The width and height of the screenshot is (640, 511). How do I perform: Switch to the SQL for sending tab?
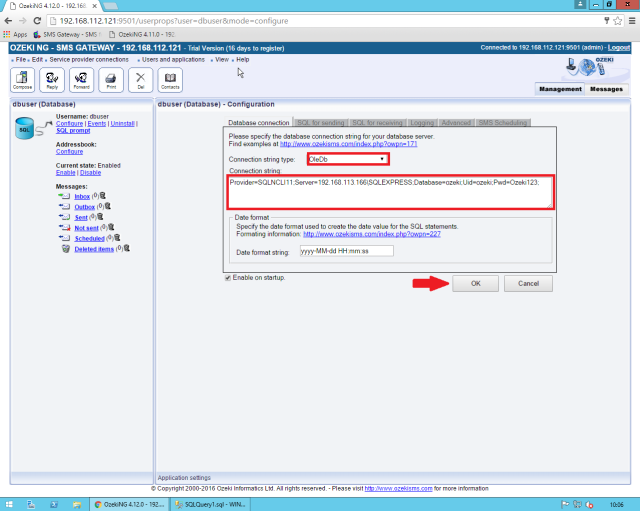click(320, 122)
